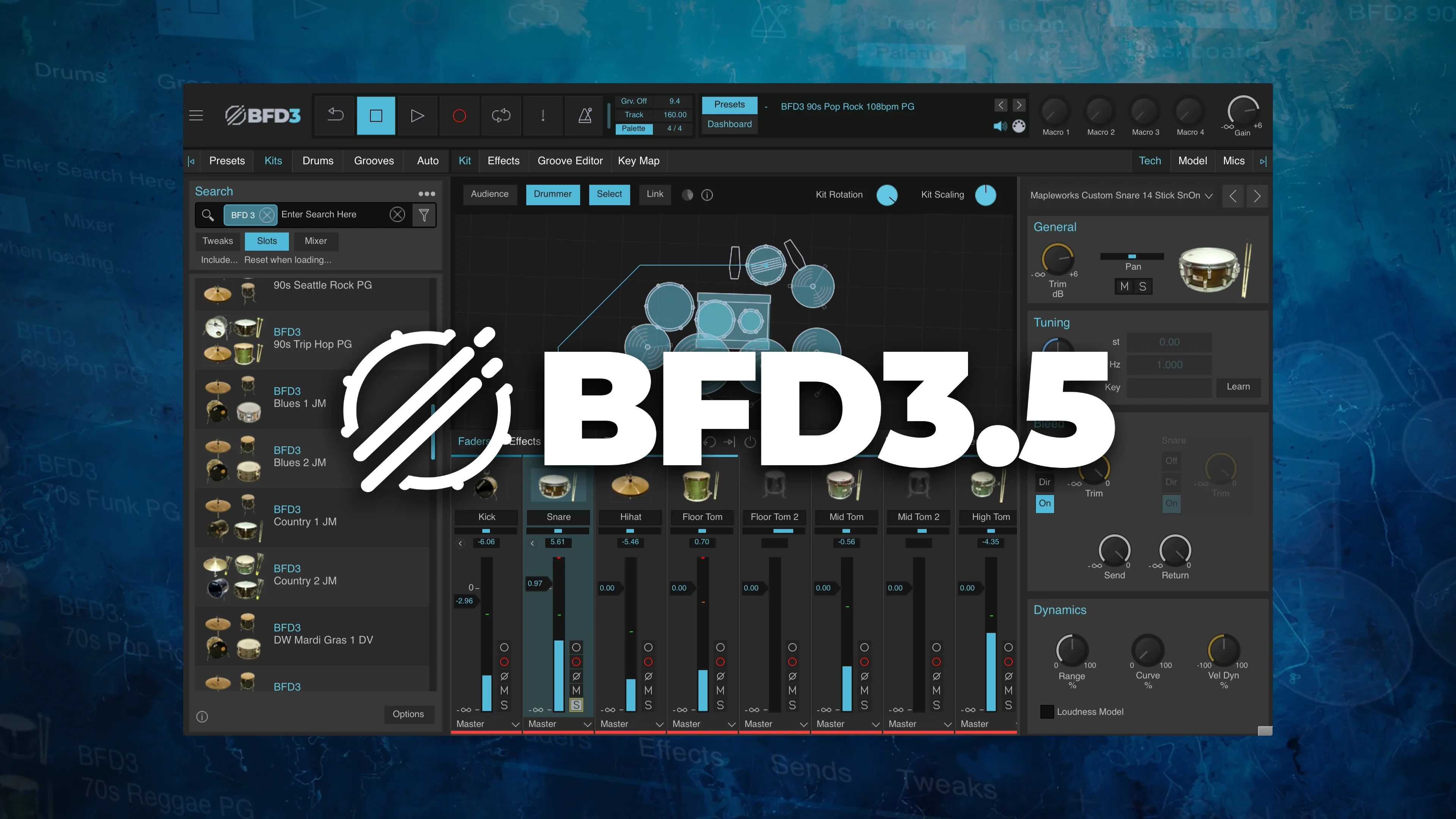Remove the BFD 3 search tag
This screenshot has height=819, width=1456.
pos(267,215)
